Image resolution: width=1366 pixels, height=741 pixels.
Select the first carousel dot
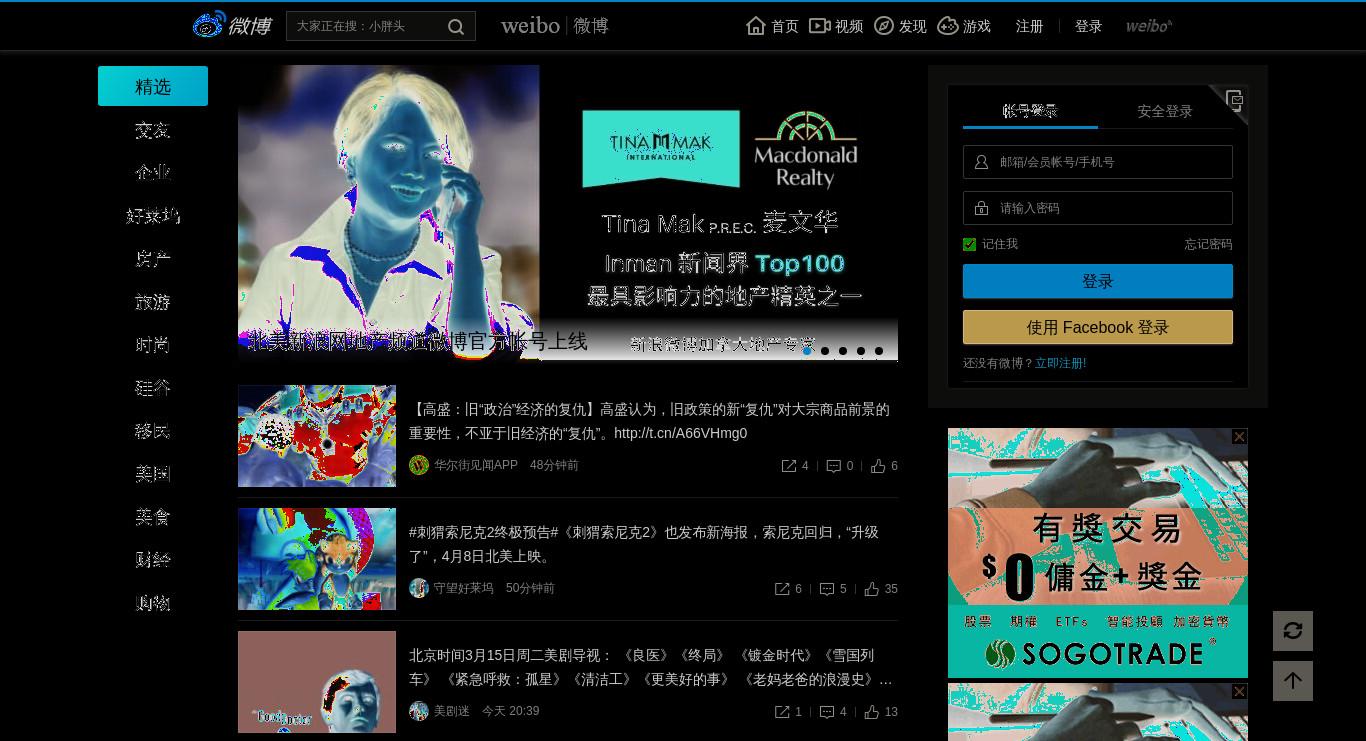pos(807,351)
